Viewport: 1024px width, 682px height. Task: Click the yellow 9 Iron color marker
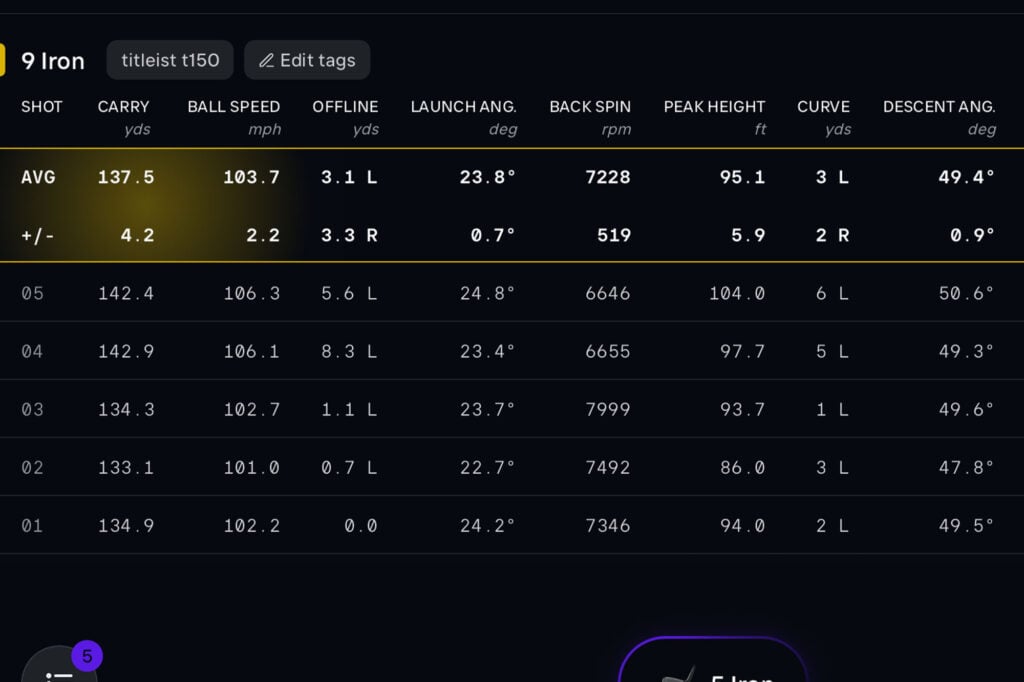[x=3, y=60]
